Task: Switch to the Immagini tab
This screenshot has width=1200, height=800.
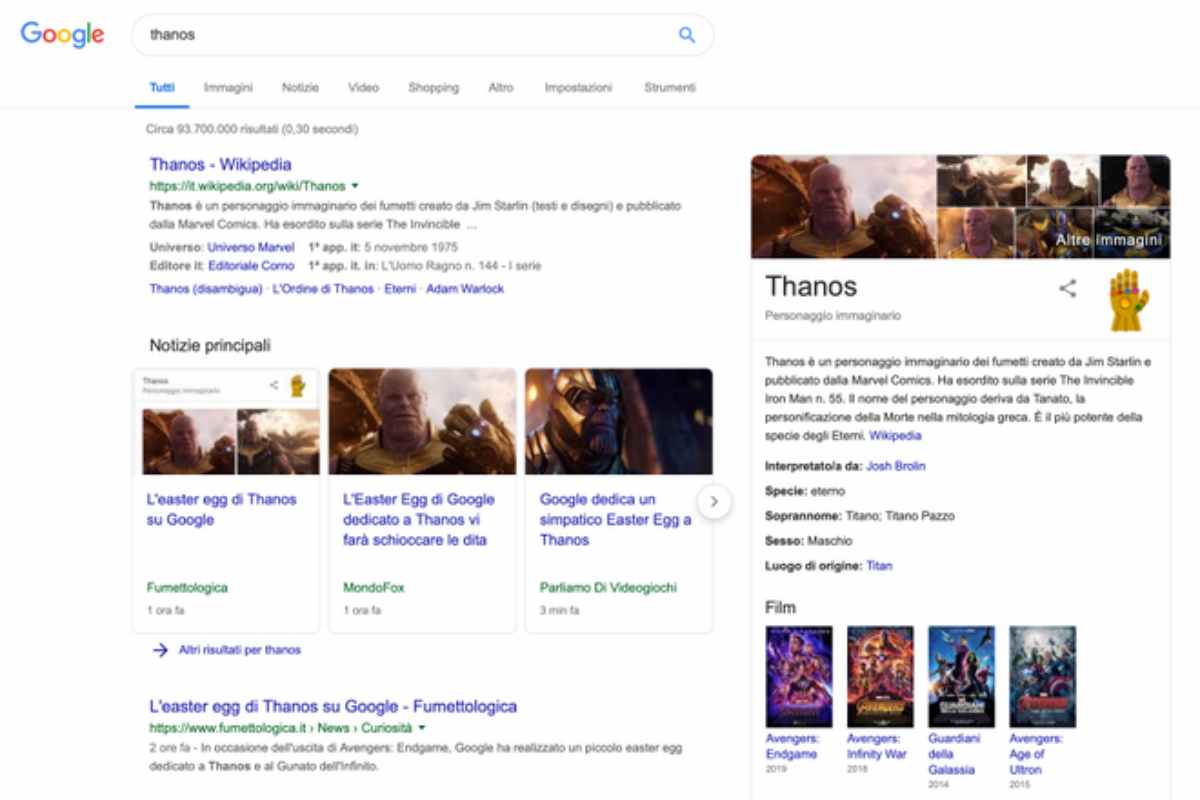Action: coord(228,87)
